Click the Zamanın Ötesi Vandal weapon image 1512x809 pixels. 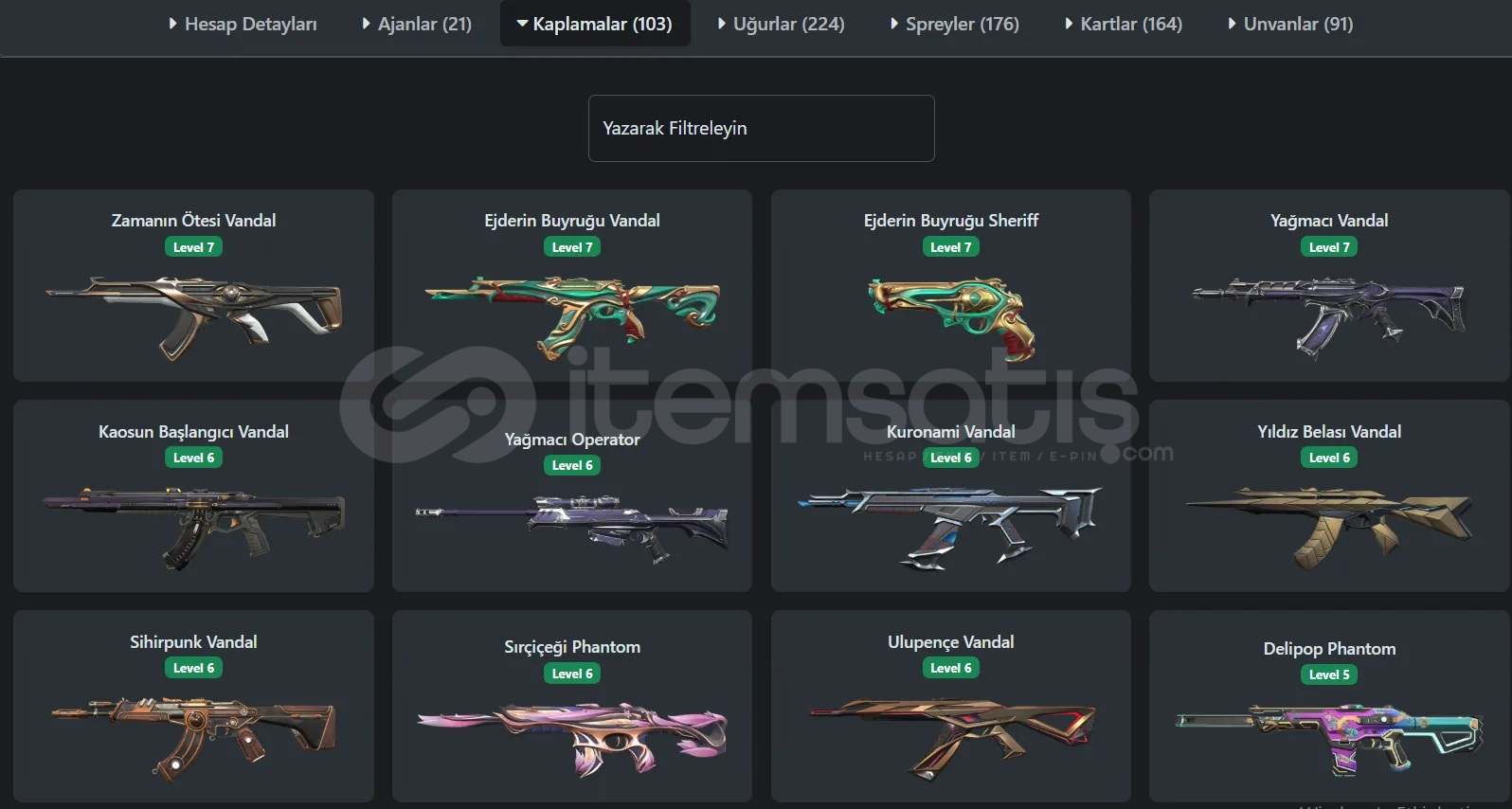(193, 318)
